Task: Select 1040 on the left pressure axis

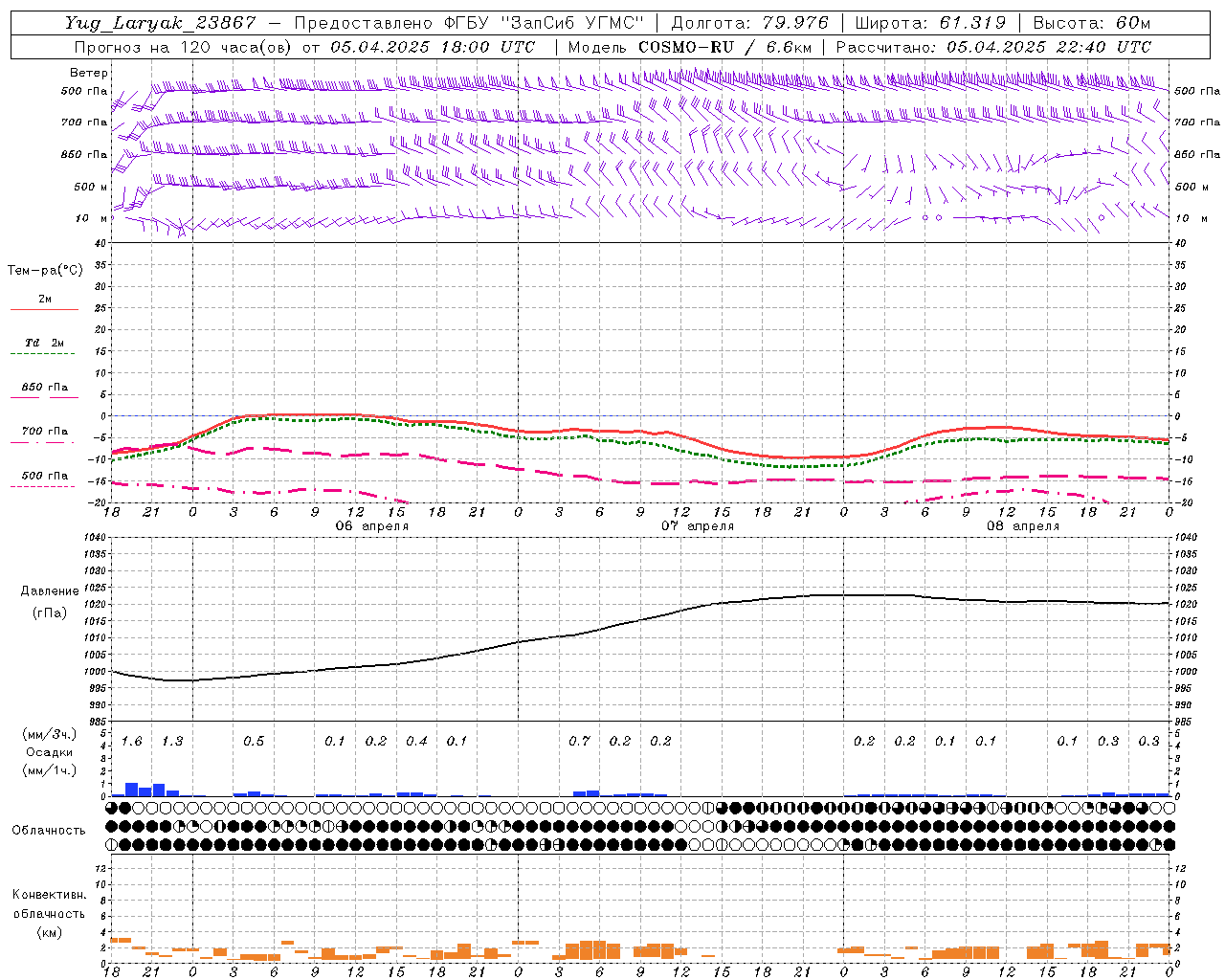Action: (94, 538)
